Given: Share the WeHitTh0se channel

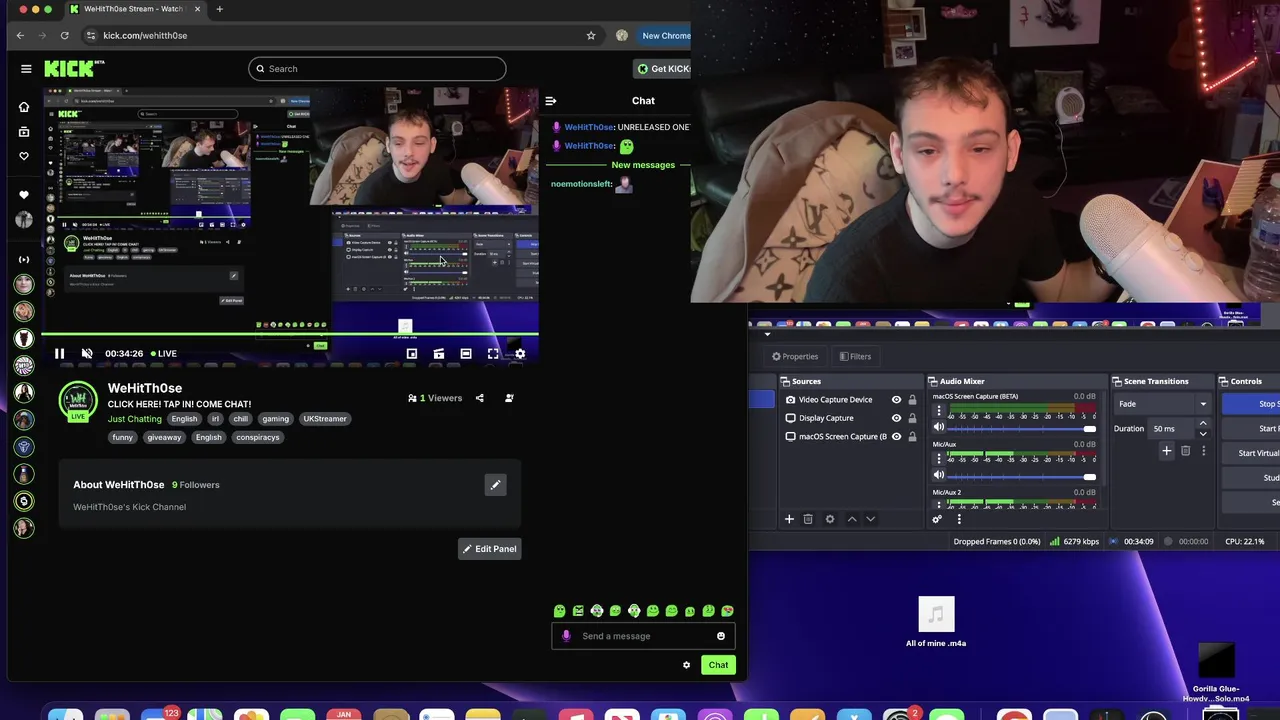Looking at the screenshot, I should (479, 398).
